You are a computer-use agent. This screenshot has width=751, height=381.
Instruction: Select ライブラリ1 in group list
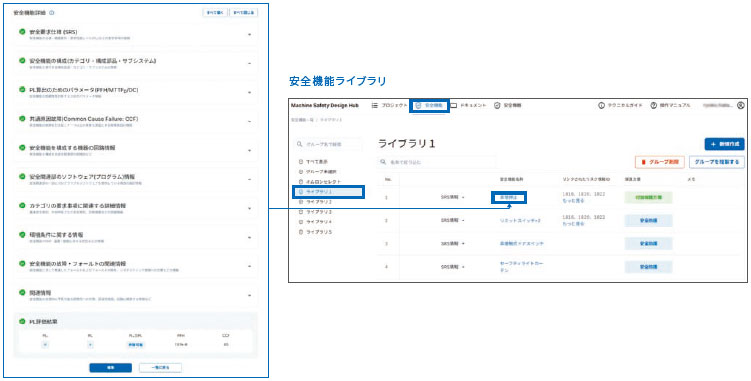329,192
